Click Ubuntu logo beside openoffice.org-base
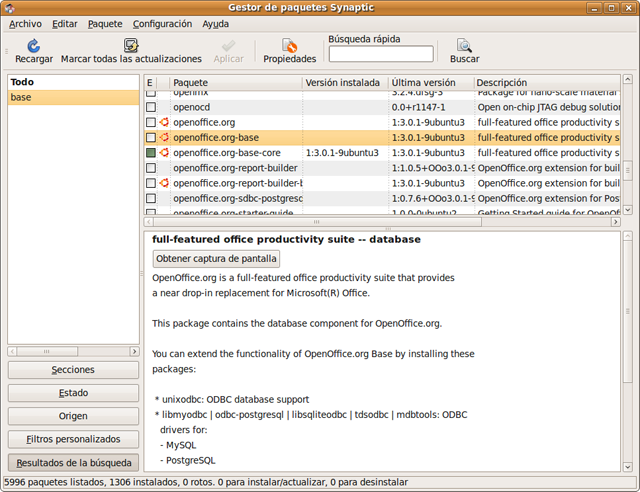The width and height of the screenshot is (640, 492). [164, 138]
